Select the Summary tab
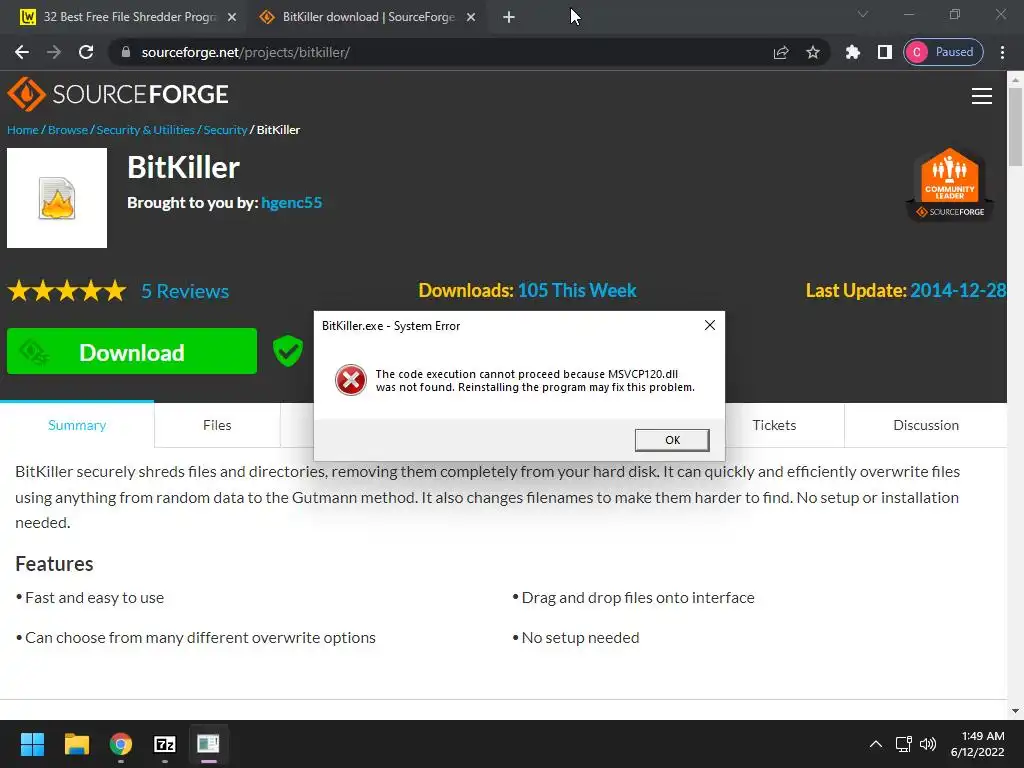1024x768 pixels. point(77,425)
